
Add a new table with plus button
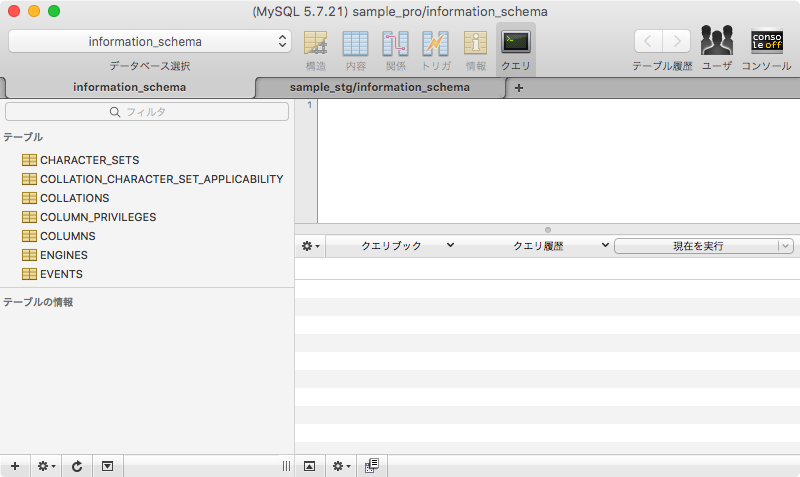[15, 466]
